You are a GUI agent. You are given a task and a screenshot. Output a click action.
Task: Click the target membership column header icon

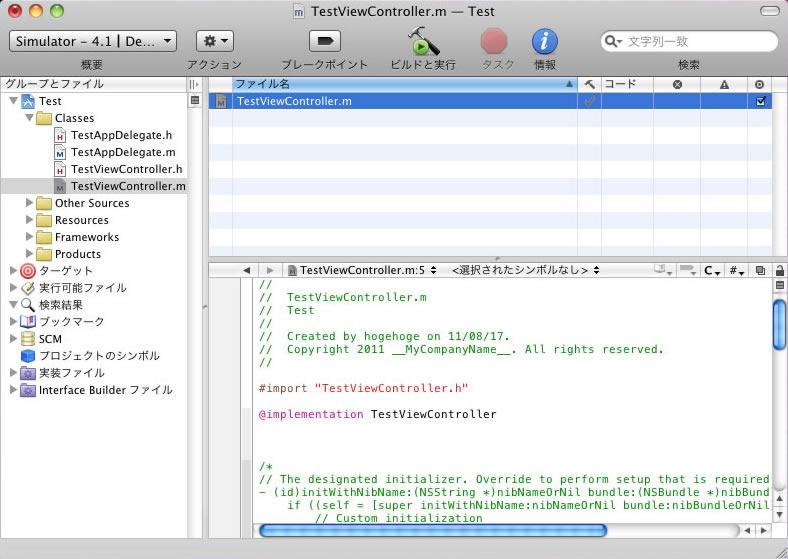point(759,84)
